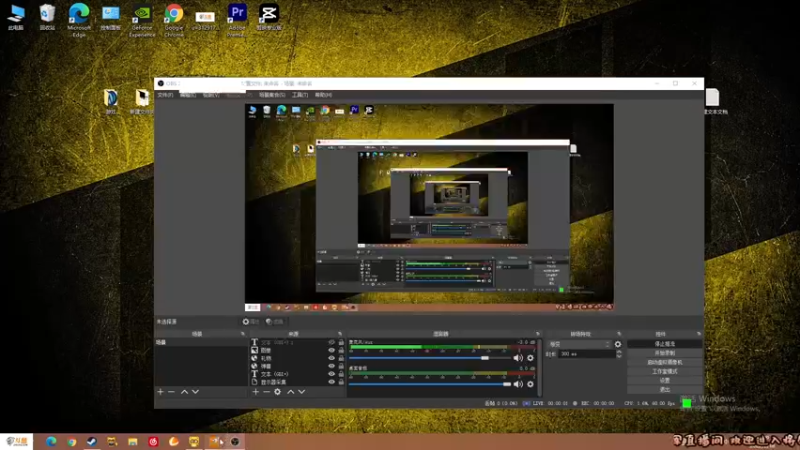Click the 桌面音频 volume slider
Image resolution: width=800 pixels, height=450 pixels.
[x=430, y=384]
